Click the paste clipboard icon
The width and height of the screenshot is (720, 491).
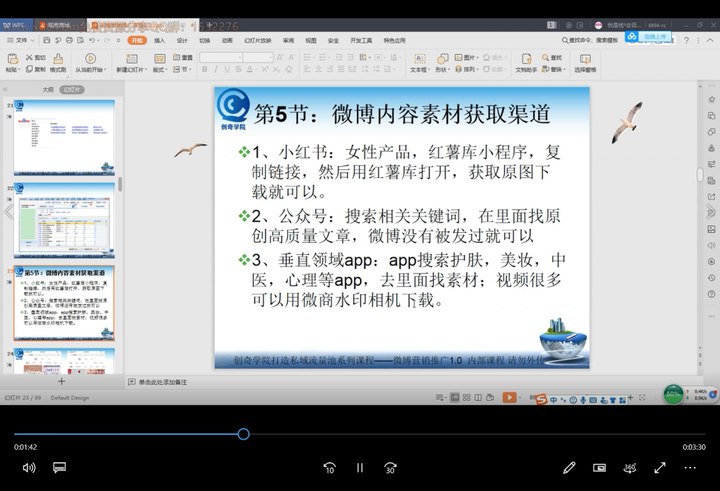(13, 58)
